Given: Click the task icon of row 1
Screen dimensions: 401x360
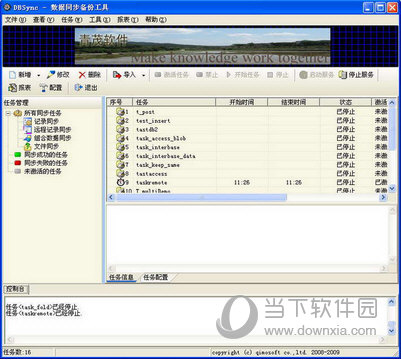Looking at the screenshot, I should (120, 111).
